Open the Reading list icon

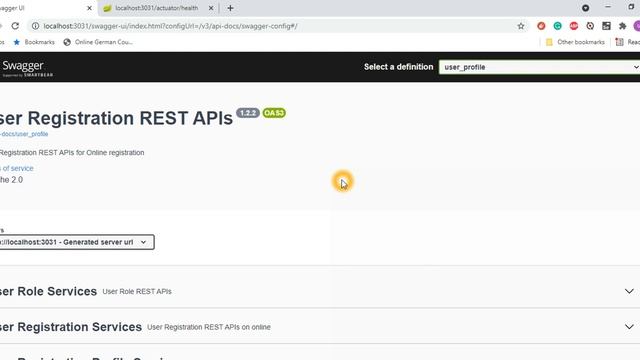pyautogui.click(x=627, y=42)
